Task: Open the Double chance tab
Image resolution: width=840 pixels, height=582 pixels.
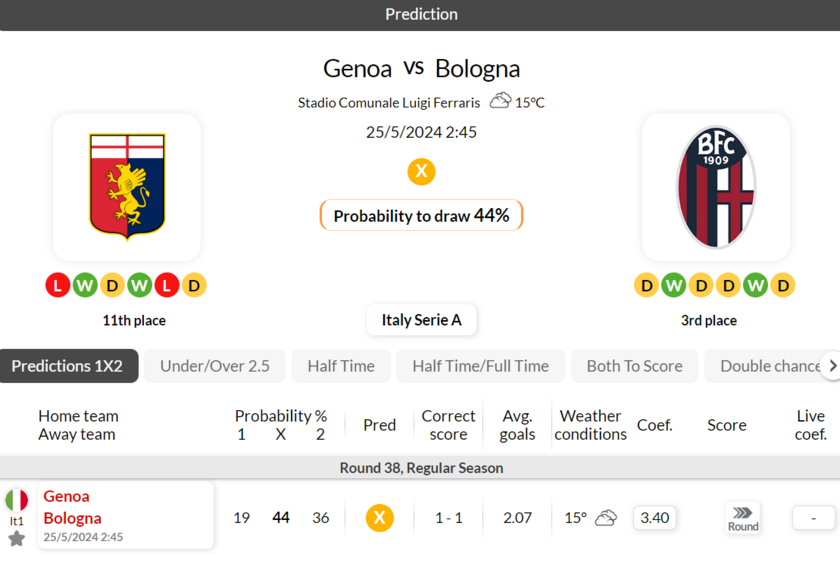Action: pos(770,366)
